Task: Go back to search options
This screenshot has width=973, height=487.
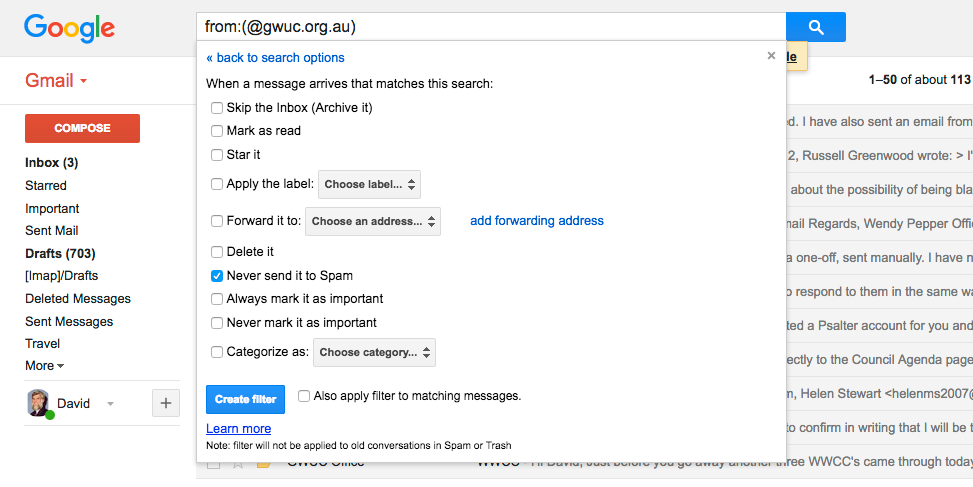Action: (x=275, y=58)
